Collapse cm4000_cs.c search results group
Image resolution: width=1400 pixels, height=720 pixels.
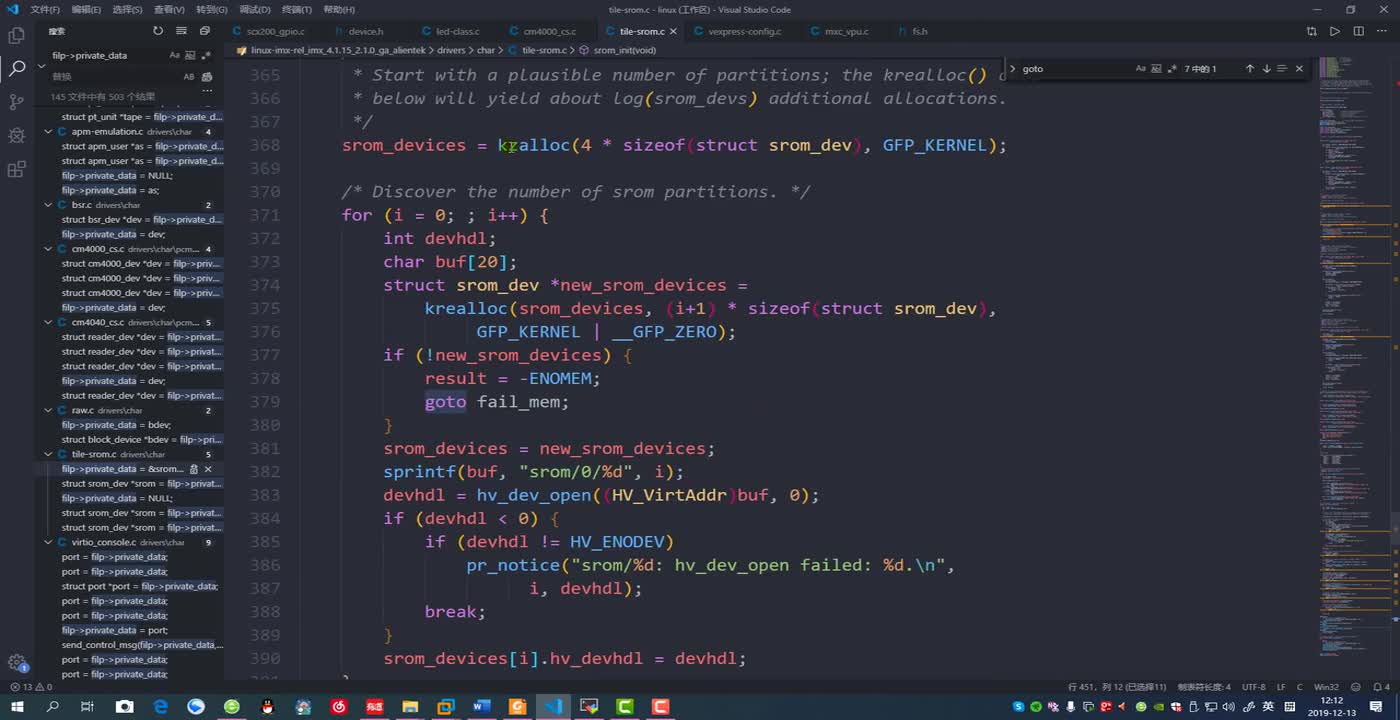click(48, 249)
